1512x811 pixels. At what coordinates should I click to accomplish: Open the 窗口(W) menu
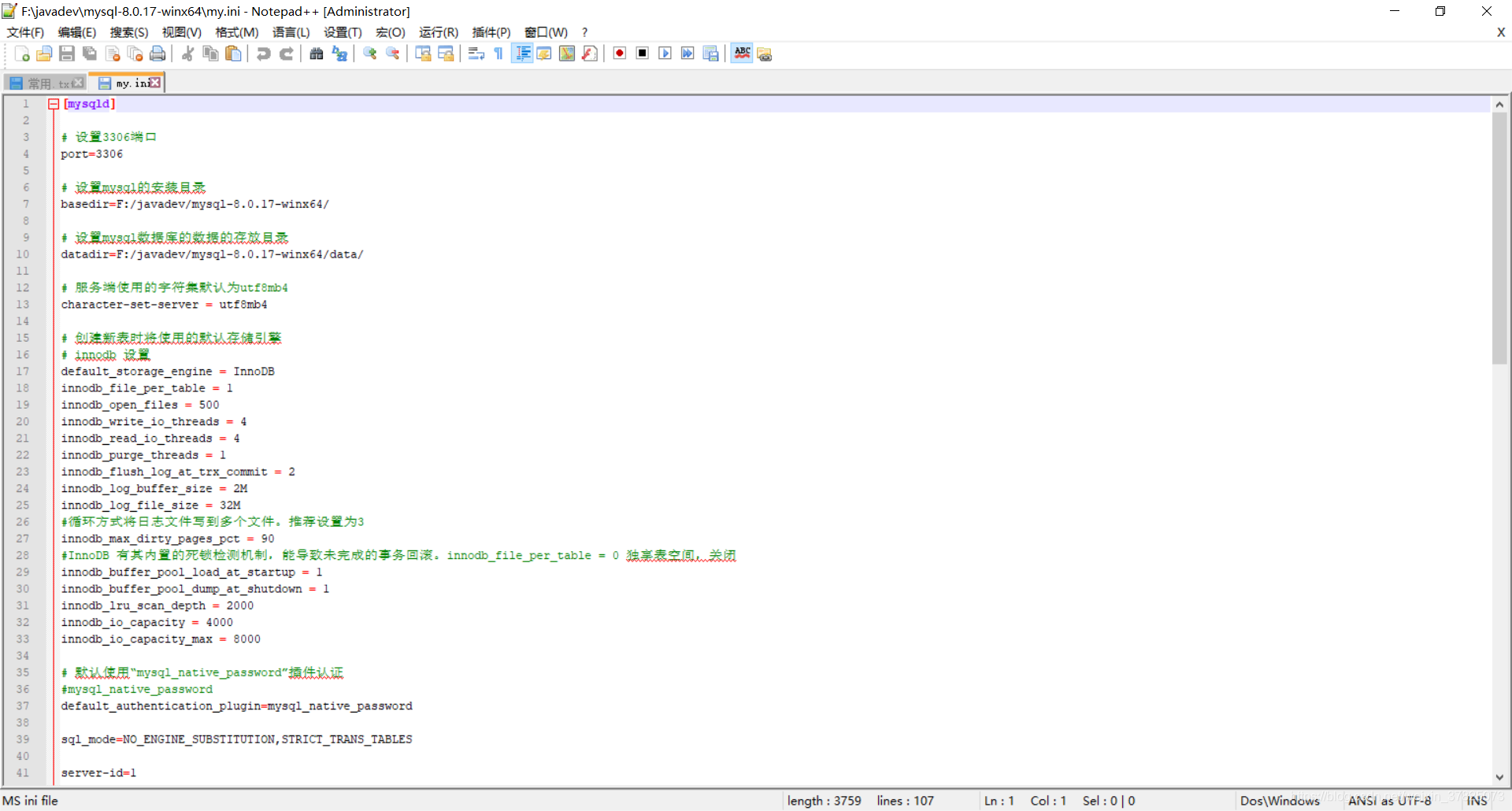(x=547, y=32)
